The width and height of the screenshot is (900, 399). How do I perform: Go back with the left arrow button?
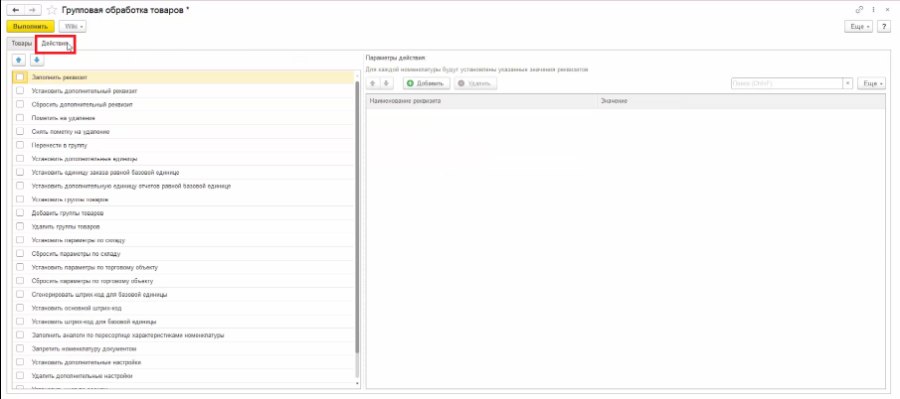point(15,10)
